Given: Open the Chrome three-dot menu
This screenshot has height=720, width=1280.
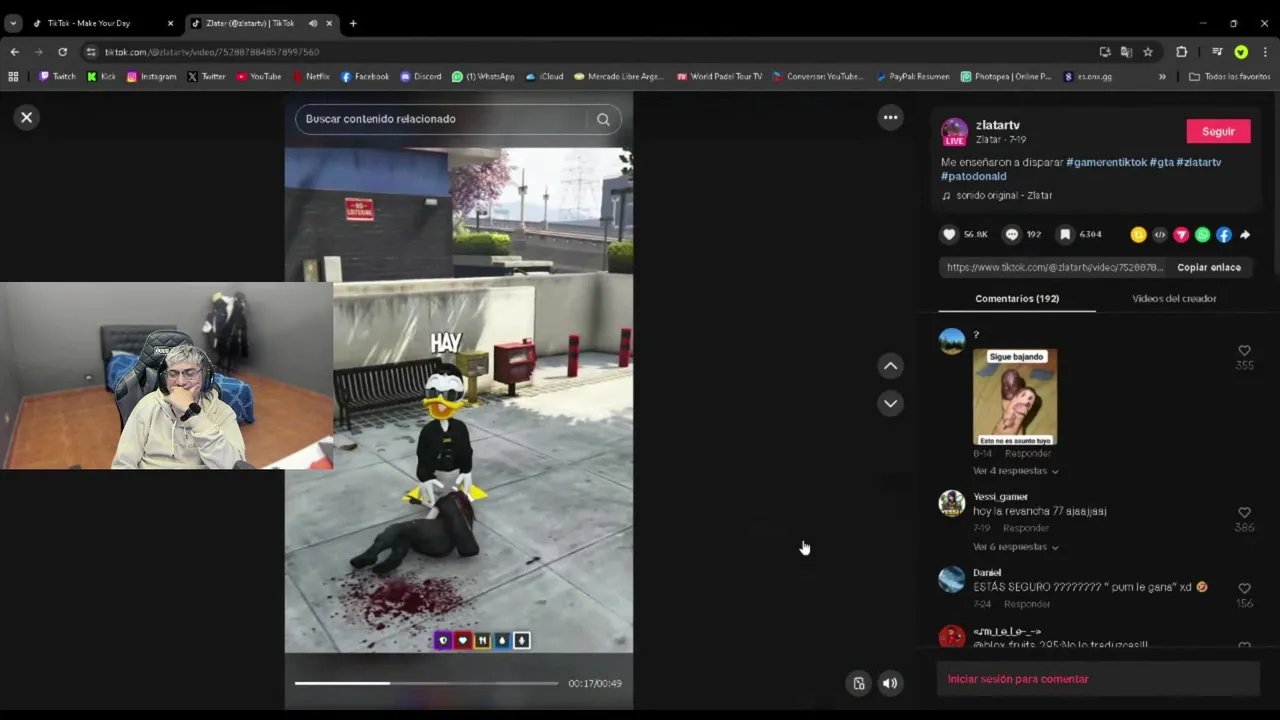Looking at the screenshot, I should [x=1265, y=52].
